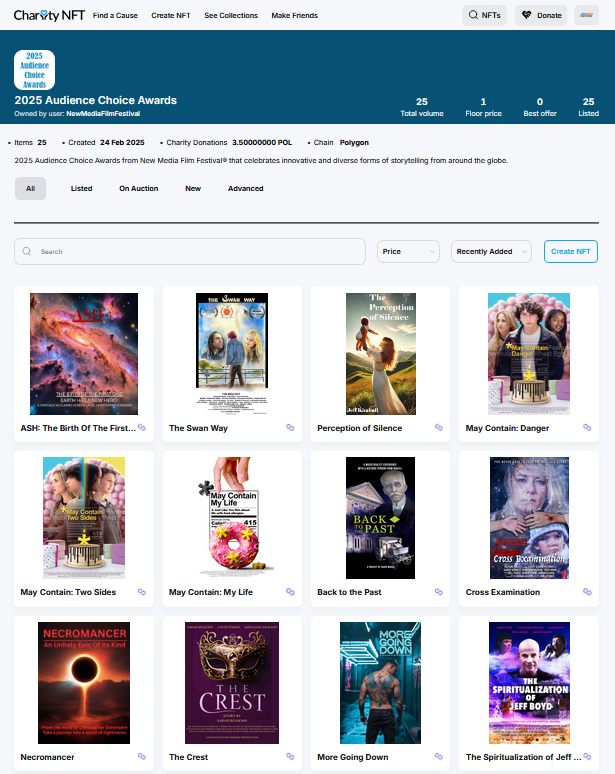
Task: Open Necromancer eclipse poster thumbnail
Action: point(84,683)
